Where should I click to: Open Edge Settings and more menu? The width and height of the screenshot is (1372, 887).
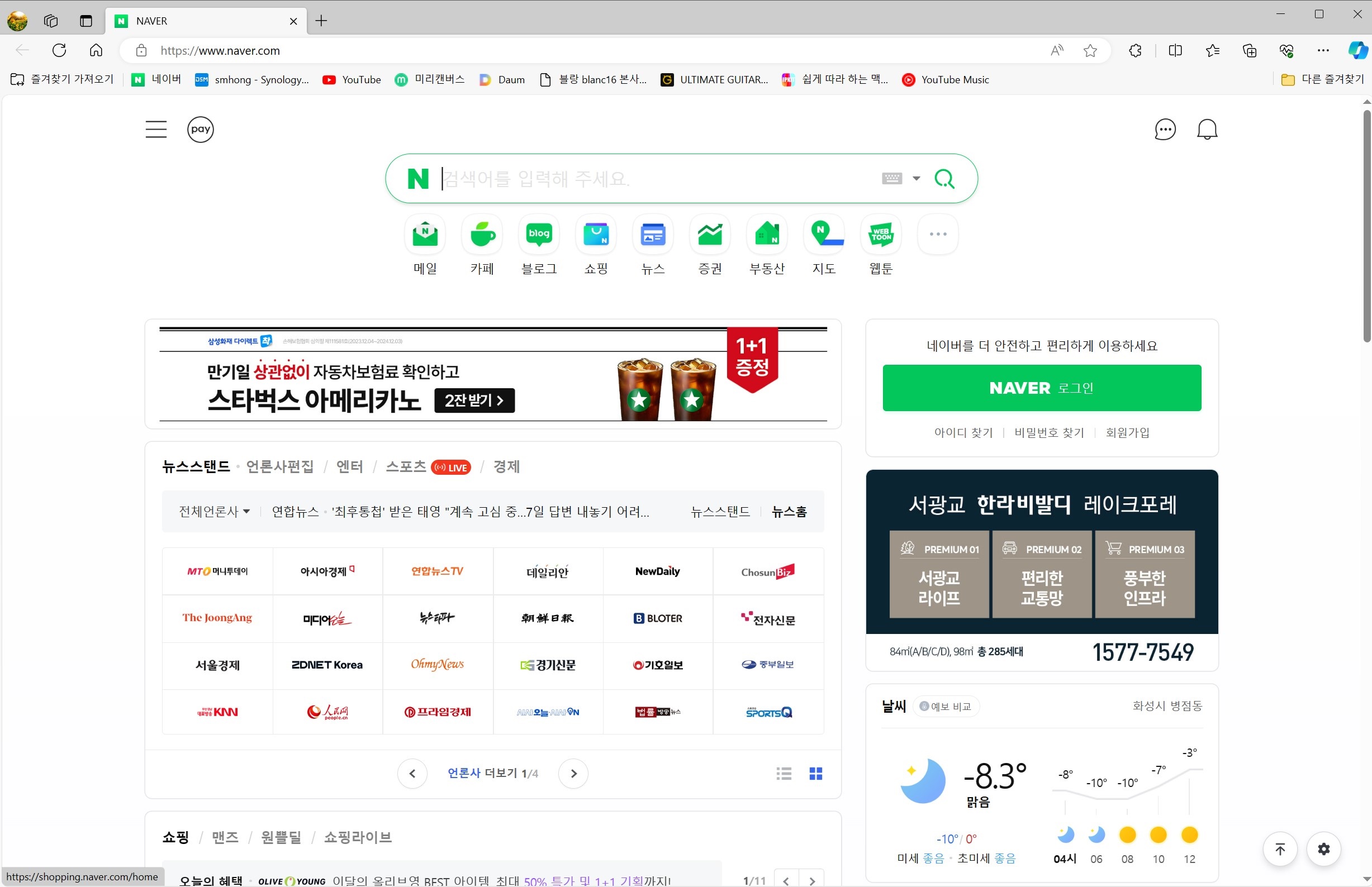coord(1323,51)
